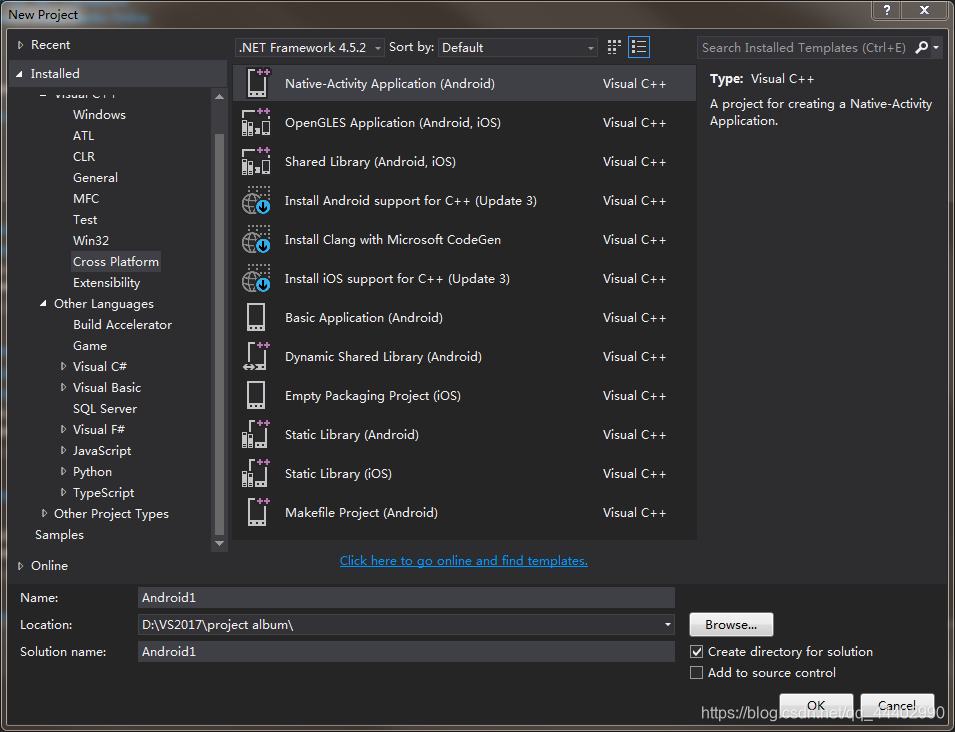Click the Cancel button
955x732 pixels.
coord(897,705)
